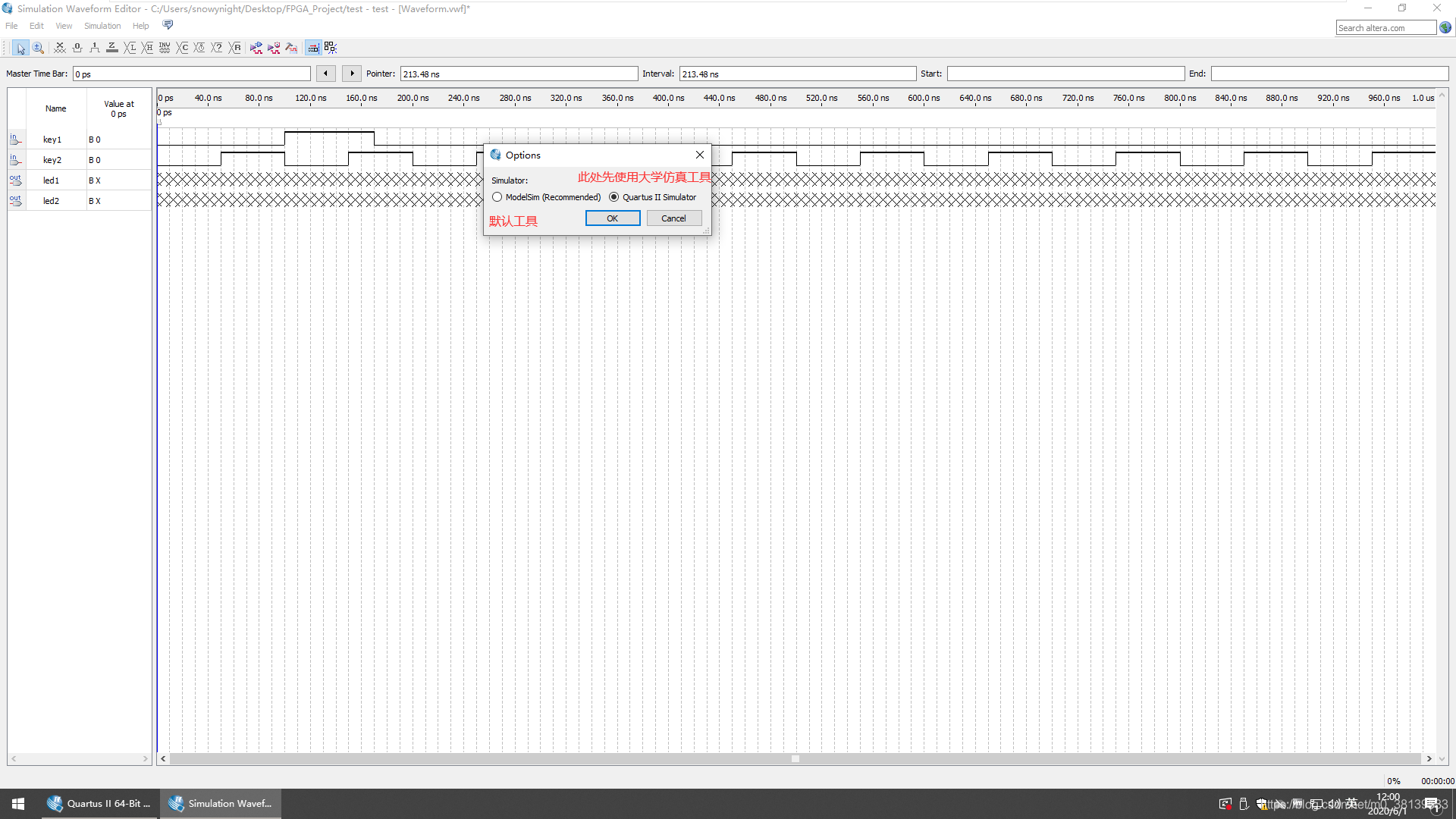
Task: Click High Impedance (Z) toolbar icon
Action: coord(112,48)
